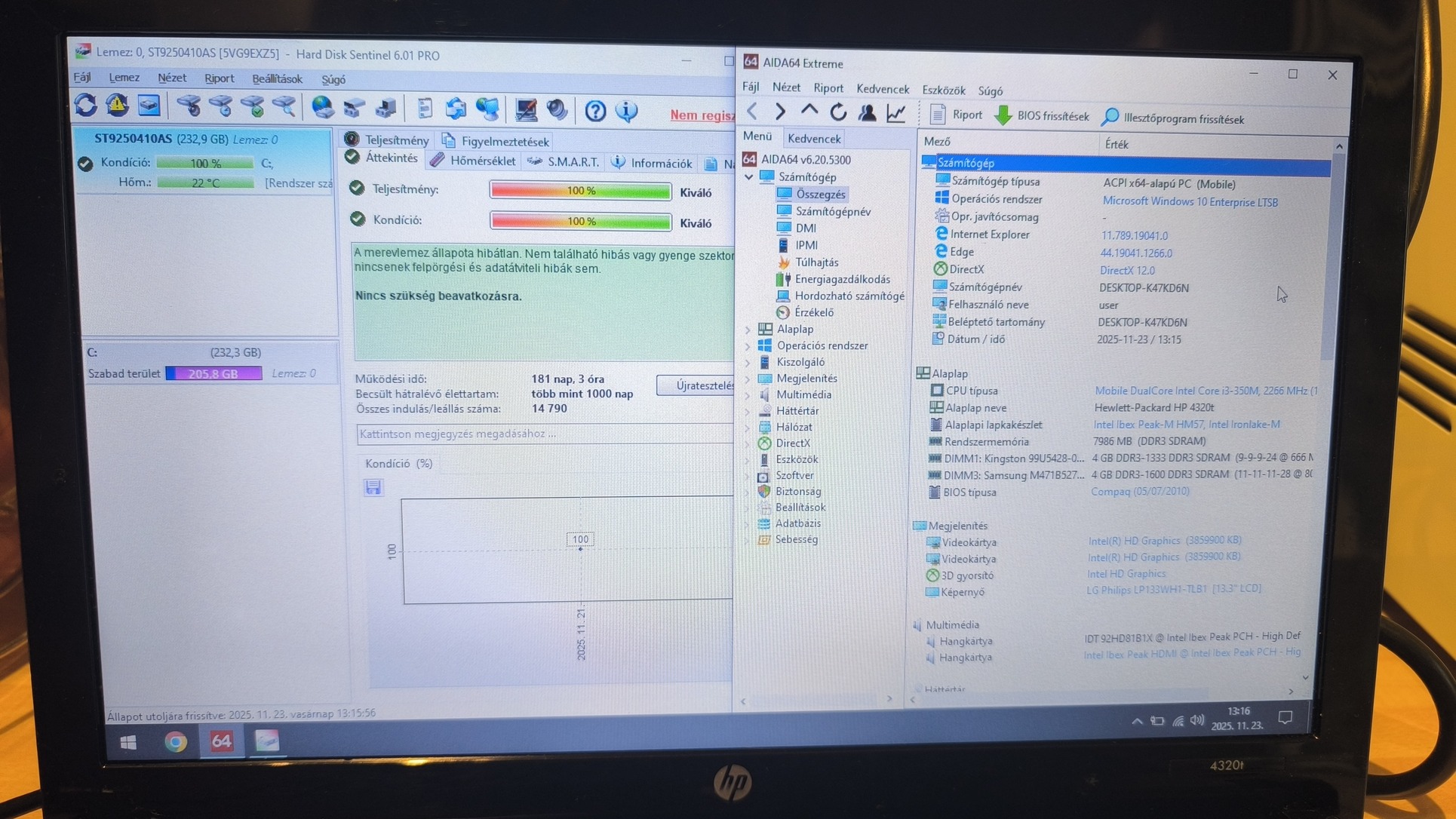The width and height of the screenshot is (1456, 819).
Task: Click the save floppy icon above Kondíció chart
Action: point(373,487)
